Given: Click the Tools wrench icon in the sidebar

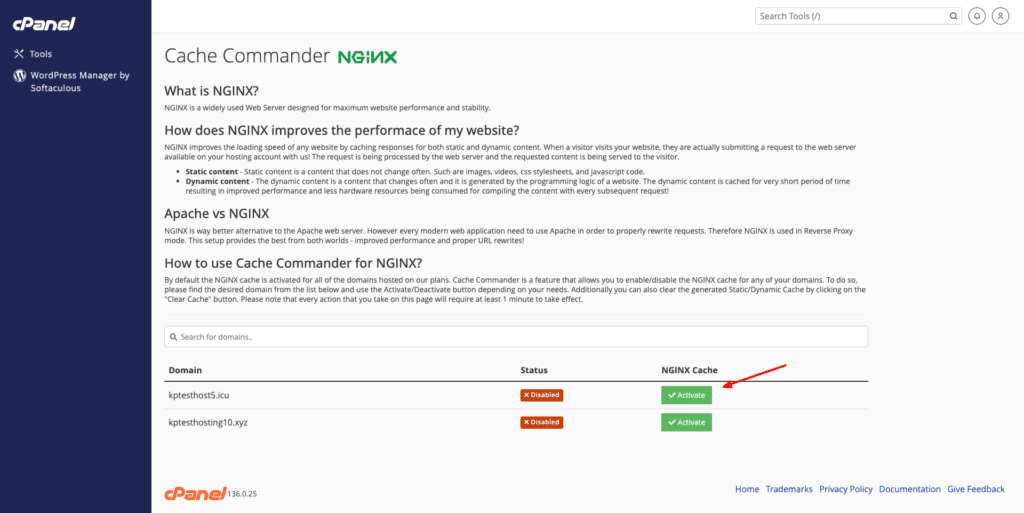Looking at the screenshot, I should coord(19,54).
